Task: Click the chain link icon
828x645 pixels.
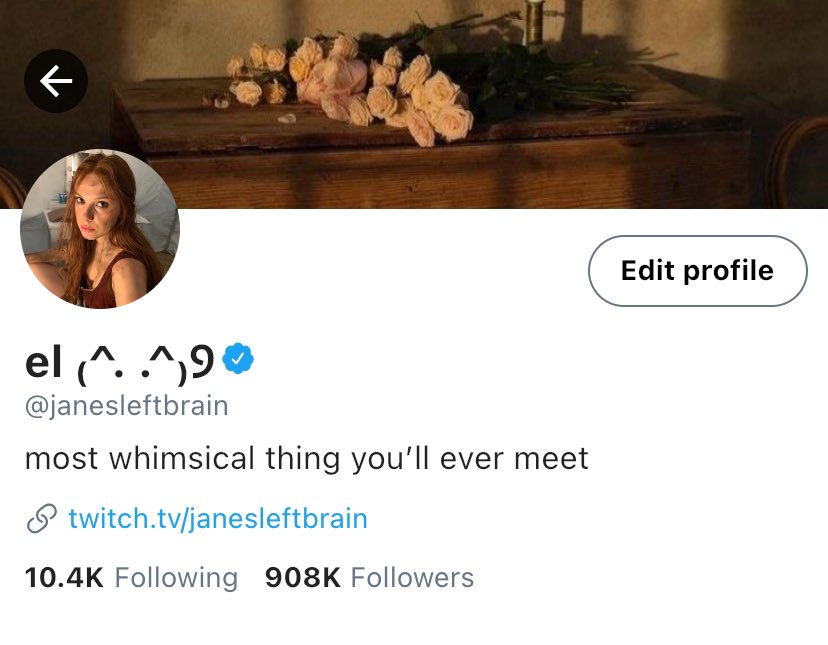Action: pyautogui.click(x=41, y=519)
